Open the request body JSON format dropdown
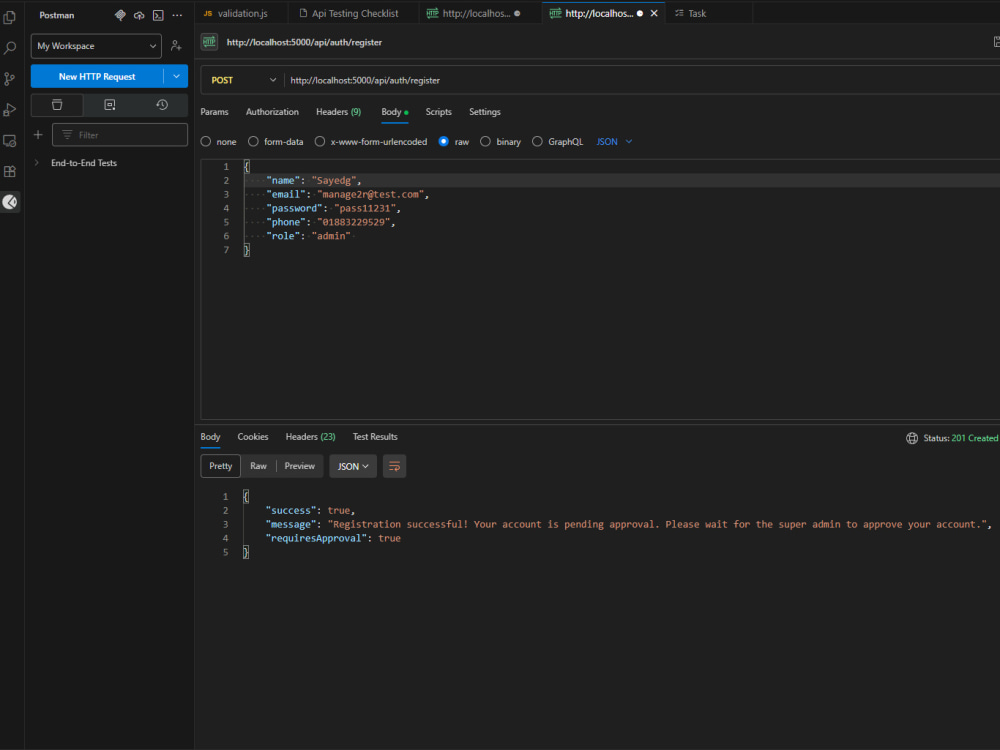The height and width of the screenshot is (750, 1000). [614, 142]
